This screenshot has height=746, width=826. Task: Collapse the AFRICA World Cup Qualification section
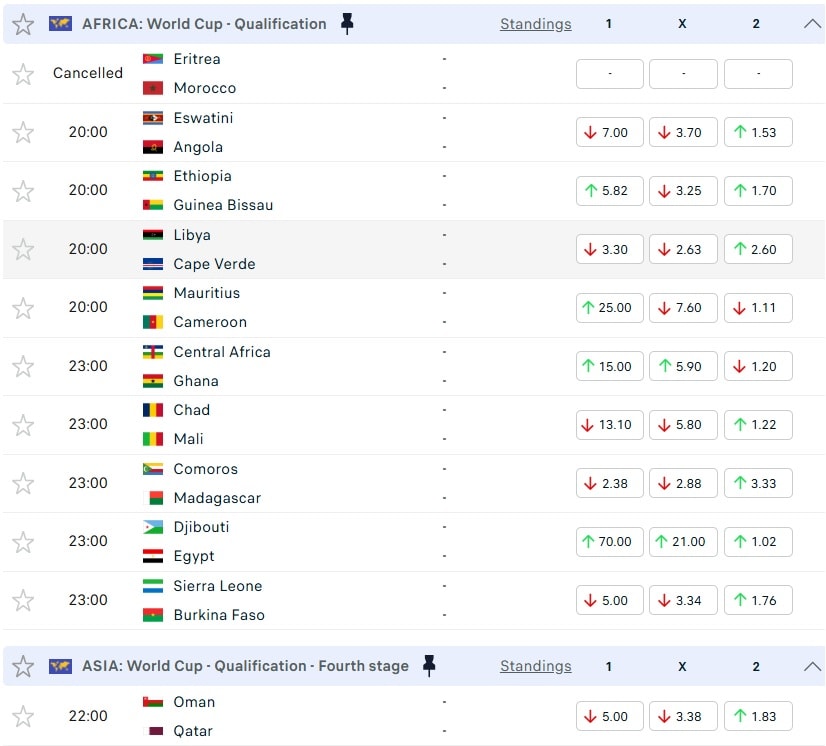pos(812,24)
